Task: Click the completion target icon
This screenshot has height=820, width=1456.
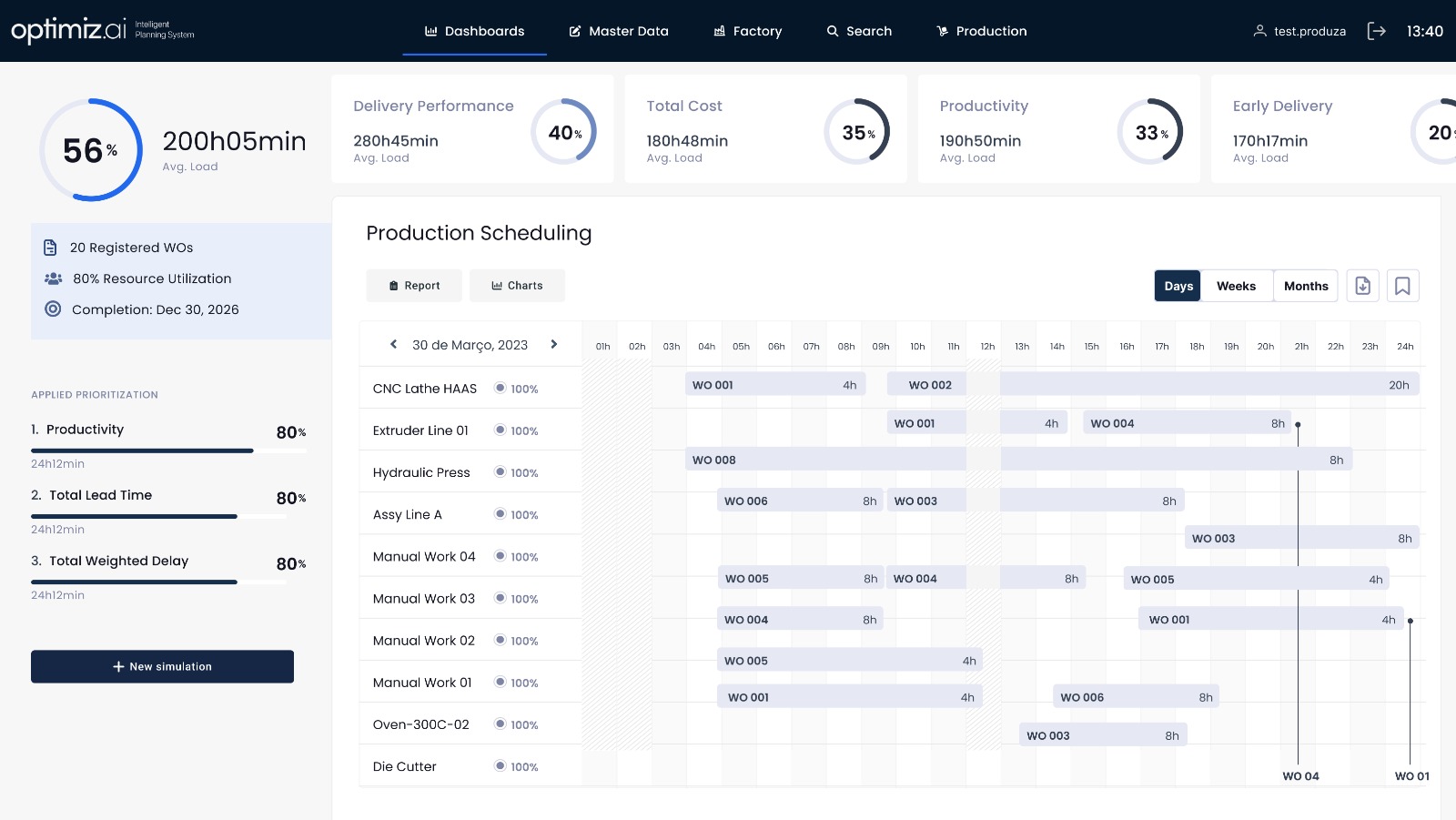Action: coord(53,309)
